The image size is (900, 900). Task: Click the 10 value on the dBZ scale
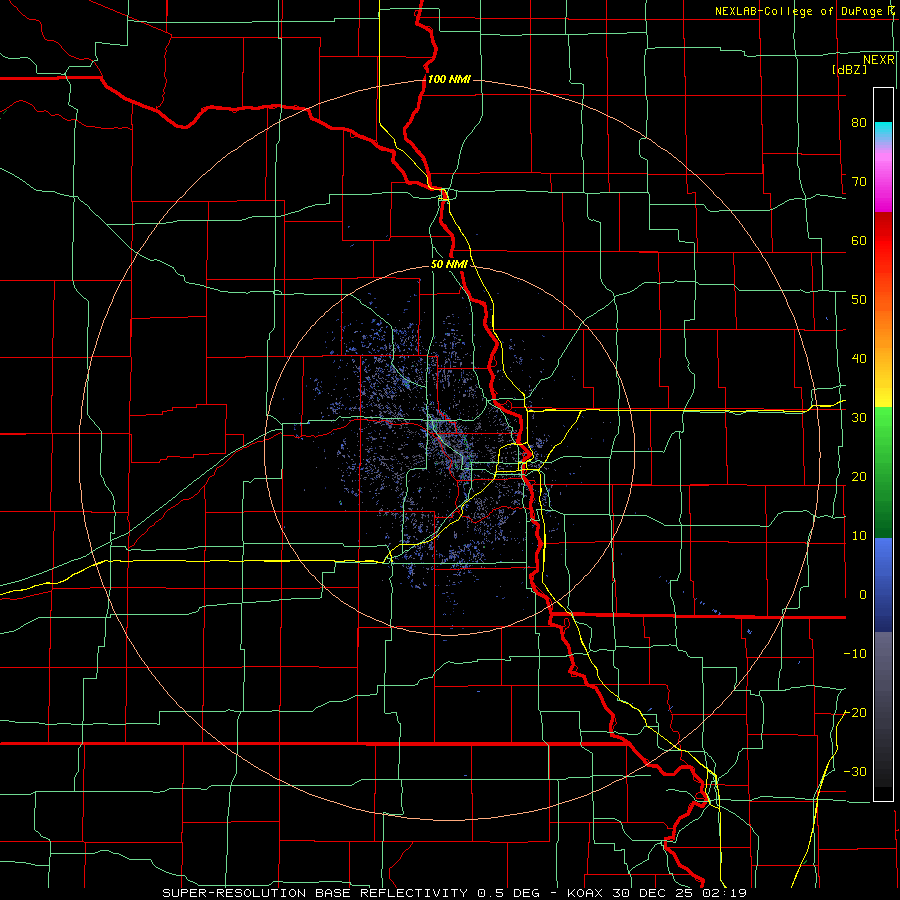(x=859, y=536)
